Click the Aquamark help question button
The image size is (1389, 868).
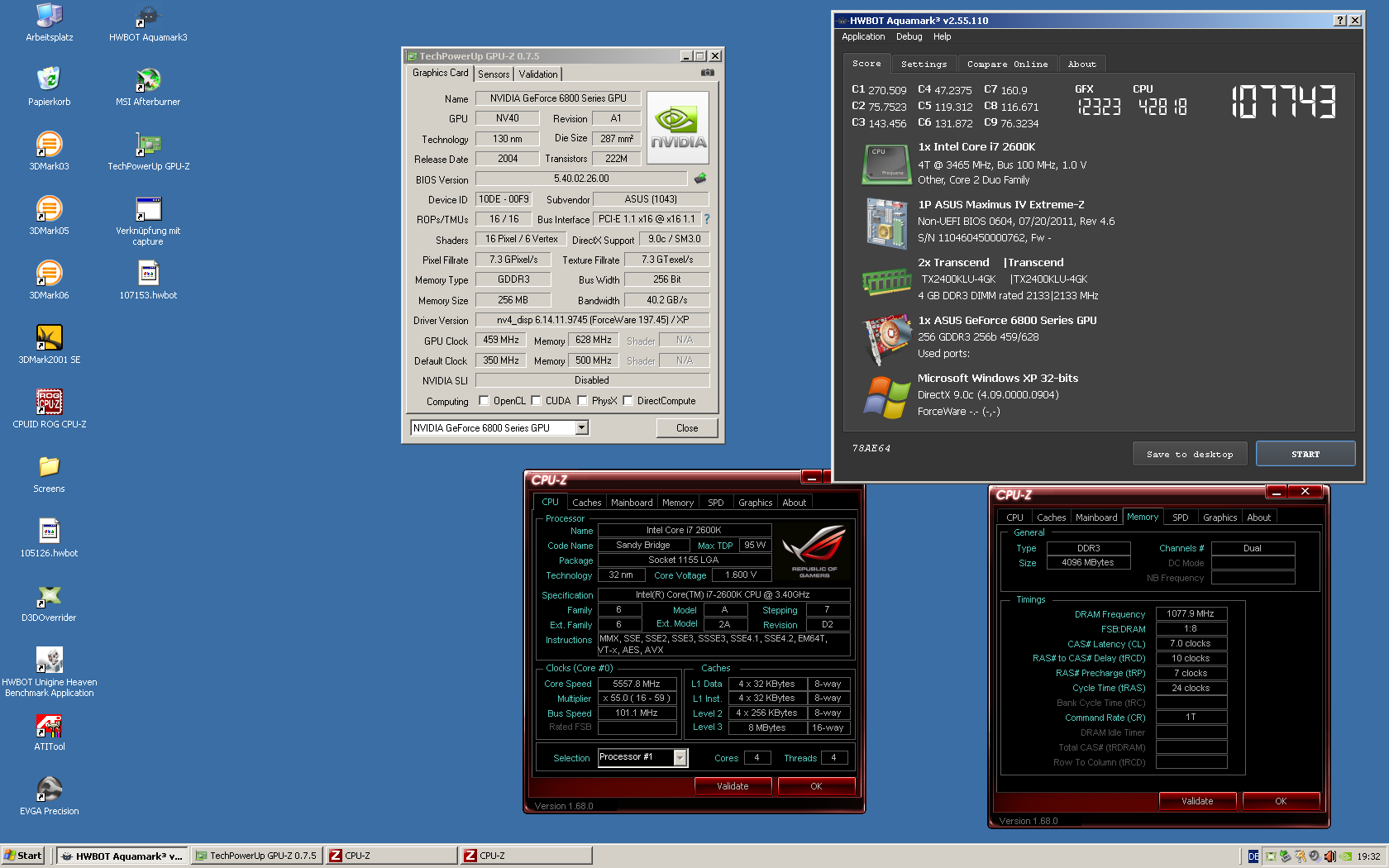[1340, 20]
